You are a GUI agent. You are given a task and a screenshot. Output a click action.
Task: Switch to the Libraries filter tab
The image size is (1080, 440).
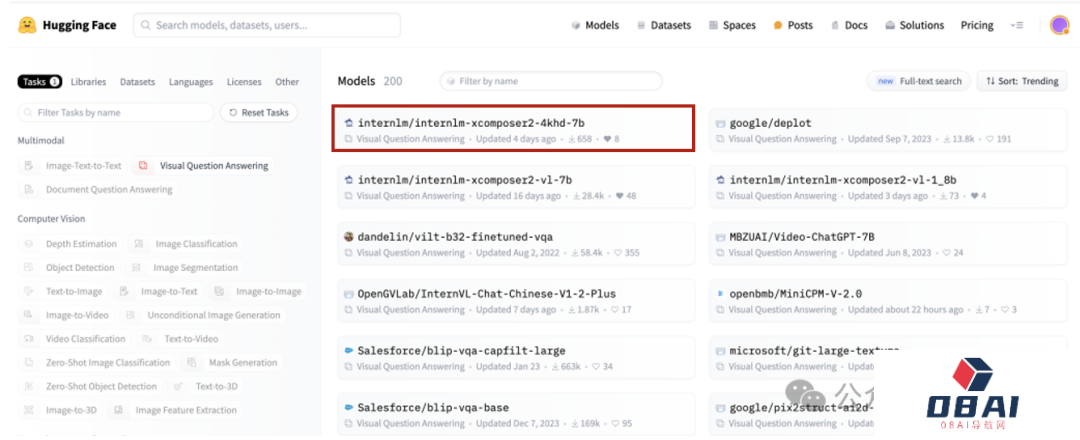click(x=89, y=82)
